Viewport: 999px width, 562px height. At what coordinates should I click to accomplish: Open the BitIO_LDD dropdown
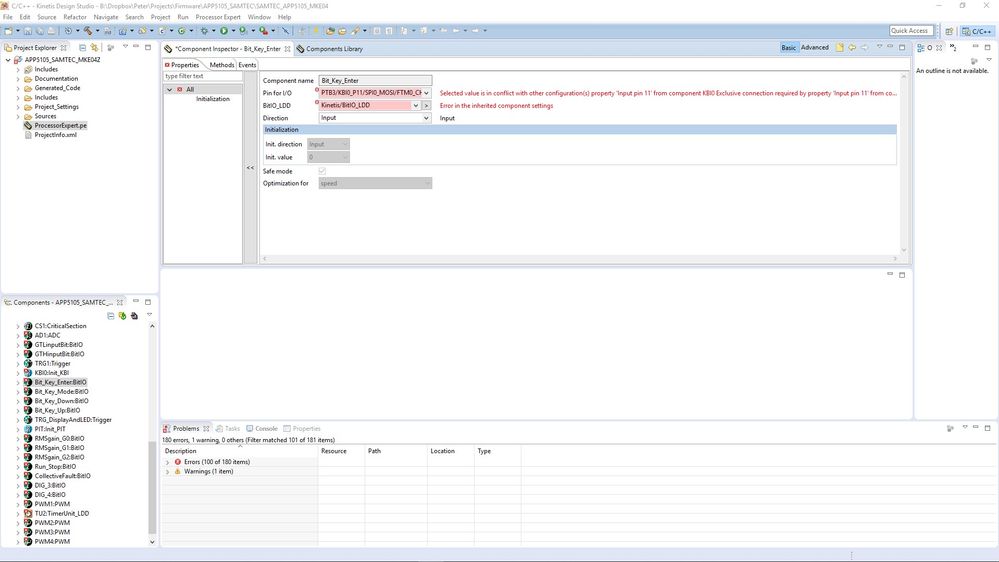point(416,105)
